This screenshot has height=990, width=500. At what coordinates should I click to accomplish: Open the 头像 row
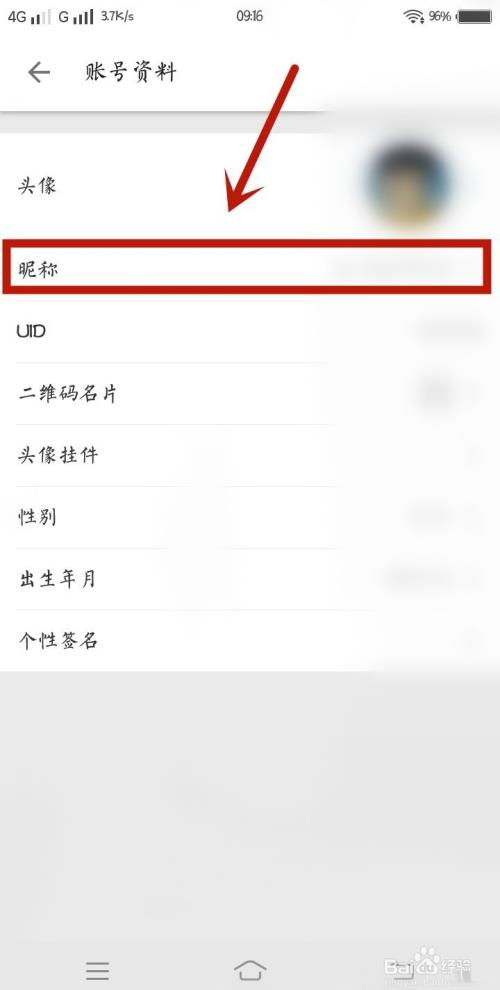click(250, 186)
